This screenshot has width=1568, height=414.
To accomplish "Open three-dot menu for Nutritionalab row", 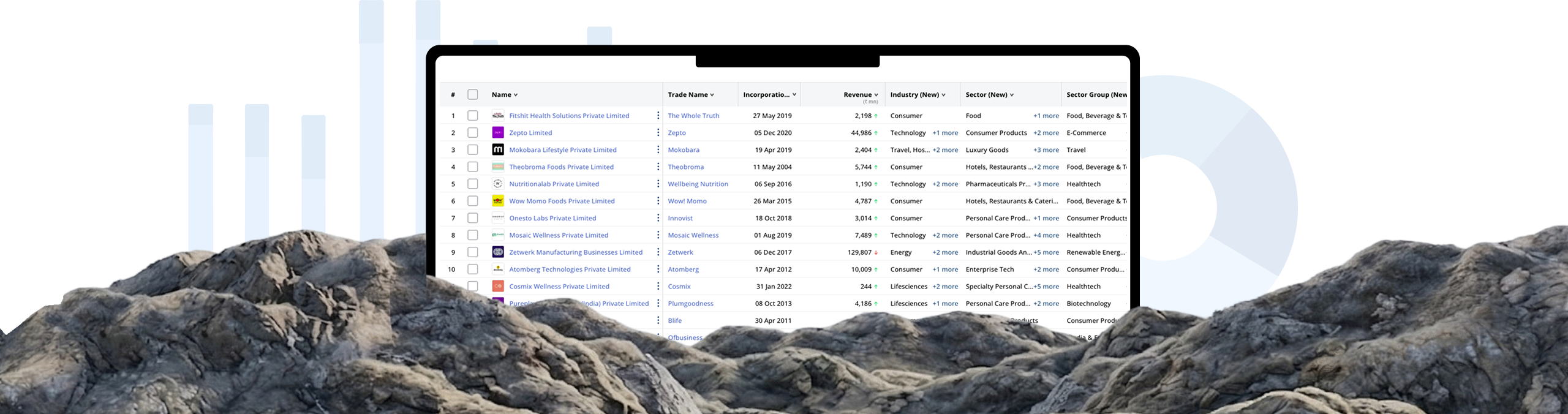I will point(658,184).
